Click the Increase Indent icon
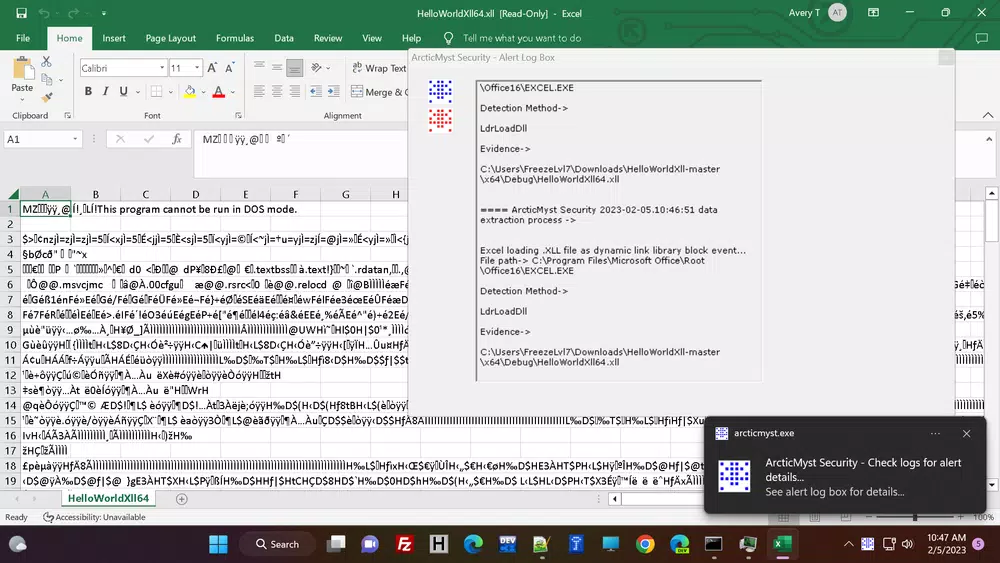This screenshot has width=1000, height=563. [x=334, y=91]
